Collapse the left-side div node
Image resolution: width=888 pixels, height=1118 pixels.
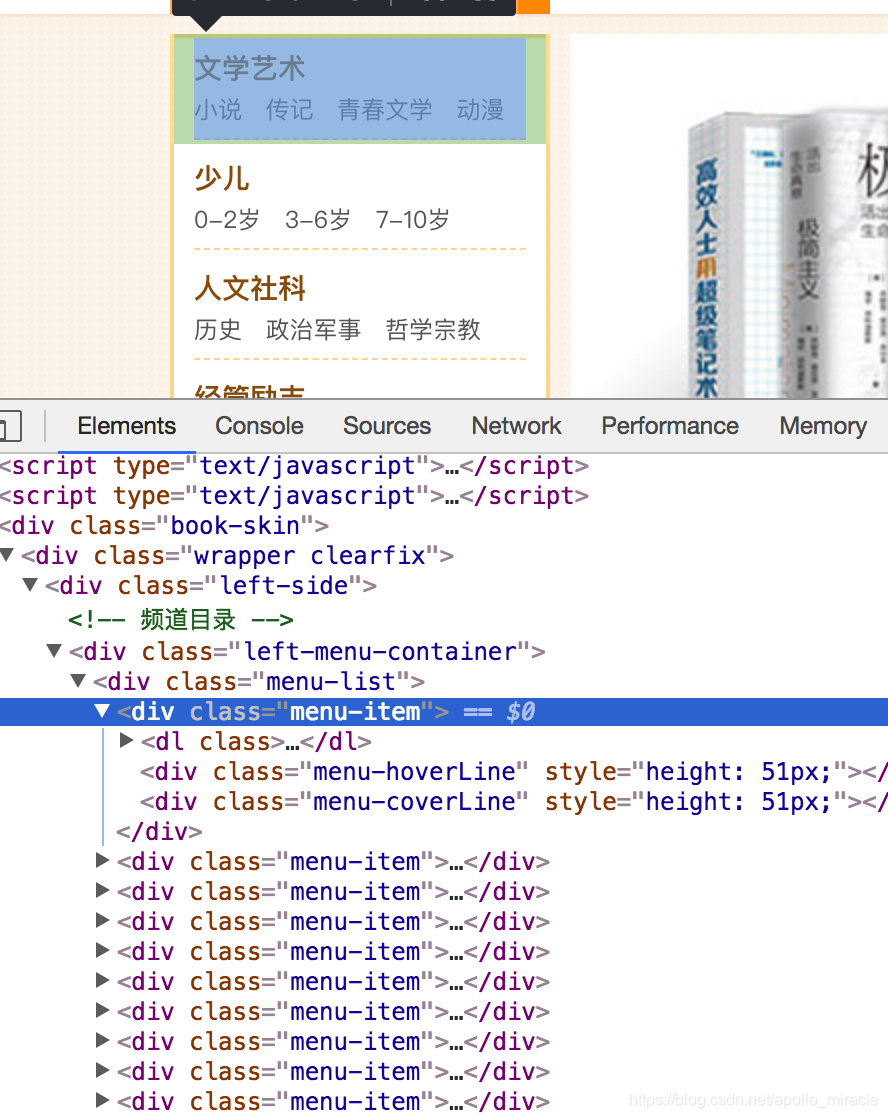point(30,585)
